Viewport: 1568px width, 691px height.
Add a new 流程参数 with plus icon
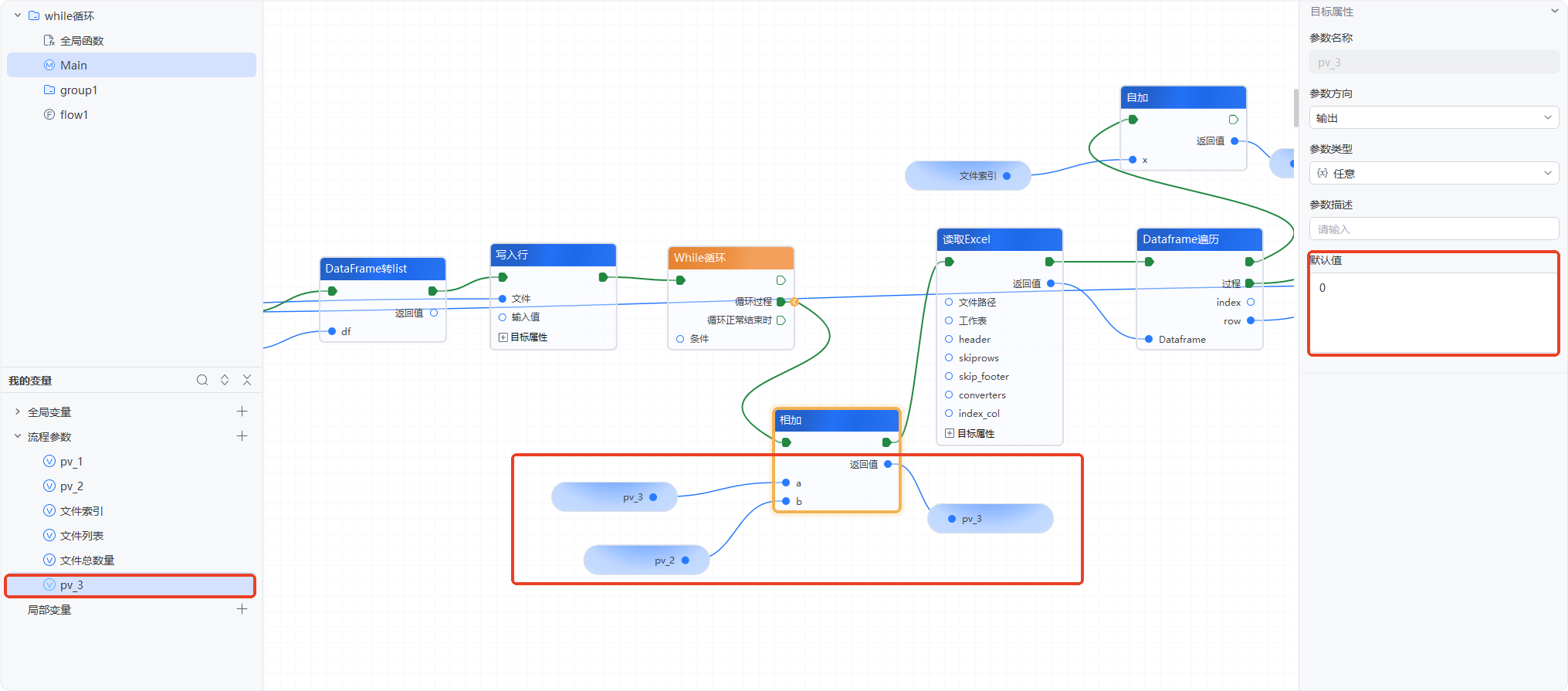242,436
